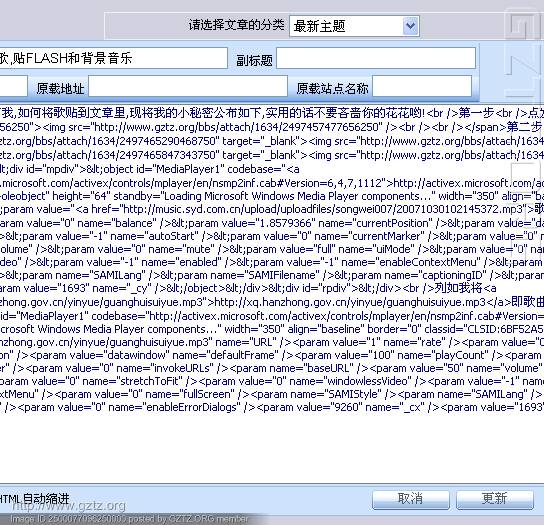Click the 更新 update button
The image size is (544, 525).
[495, 499]
